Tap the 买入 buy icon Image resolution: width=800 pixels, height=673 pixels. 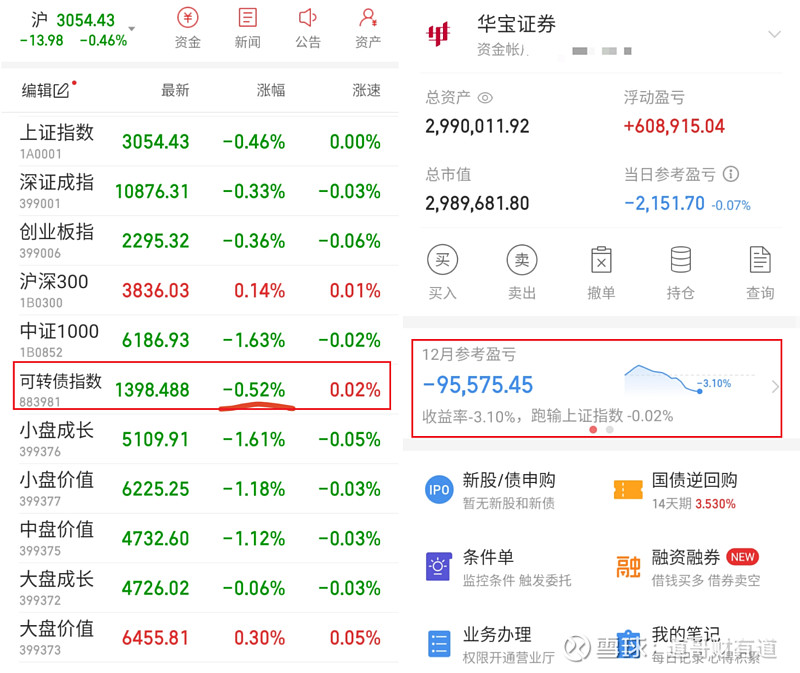[442, 260]
